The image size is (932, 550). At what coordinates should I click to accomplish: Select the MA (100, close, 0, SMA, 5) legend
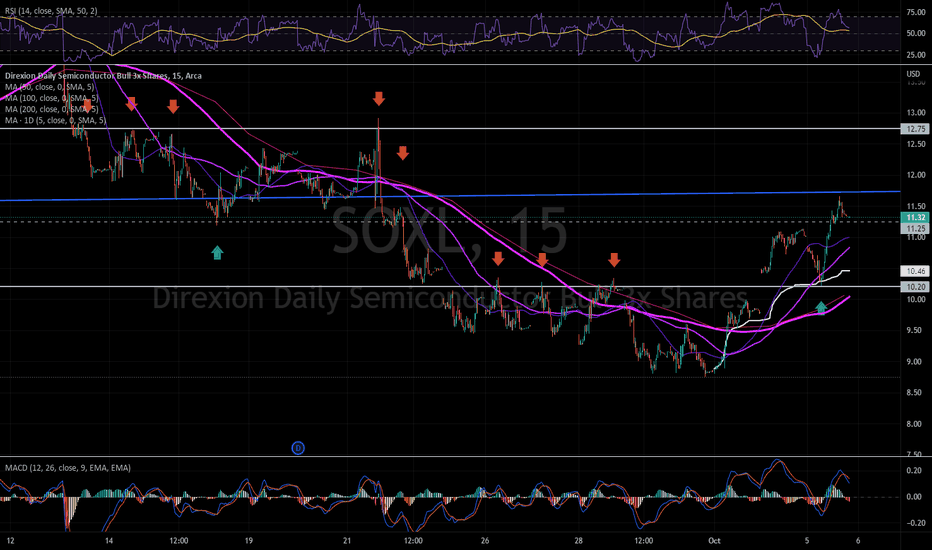click(x=52, y=98)
